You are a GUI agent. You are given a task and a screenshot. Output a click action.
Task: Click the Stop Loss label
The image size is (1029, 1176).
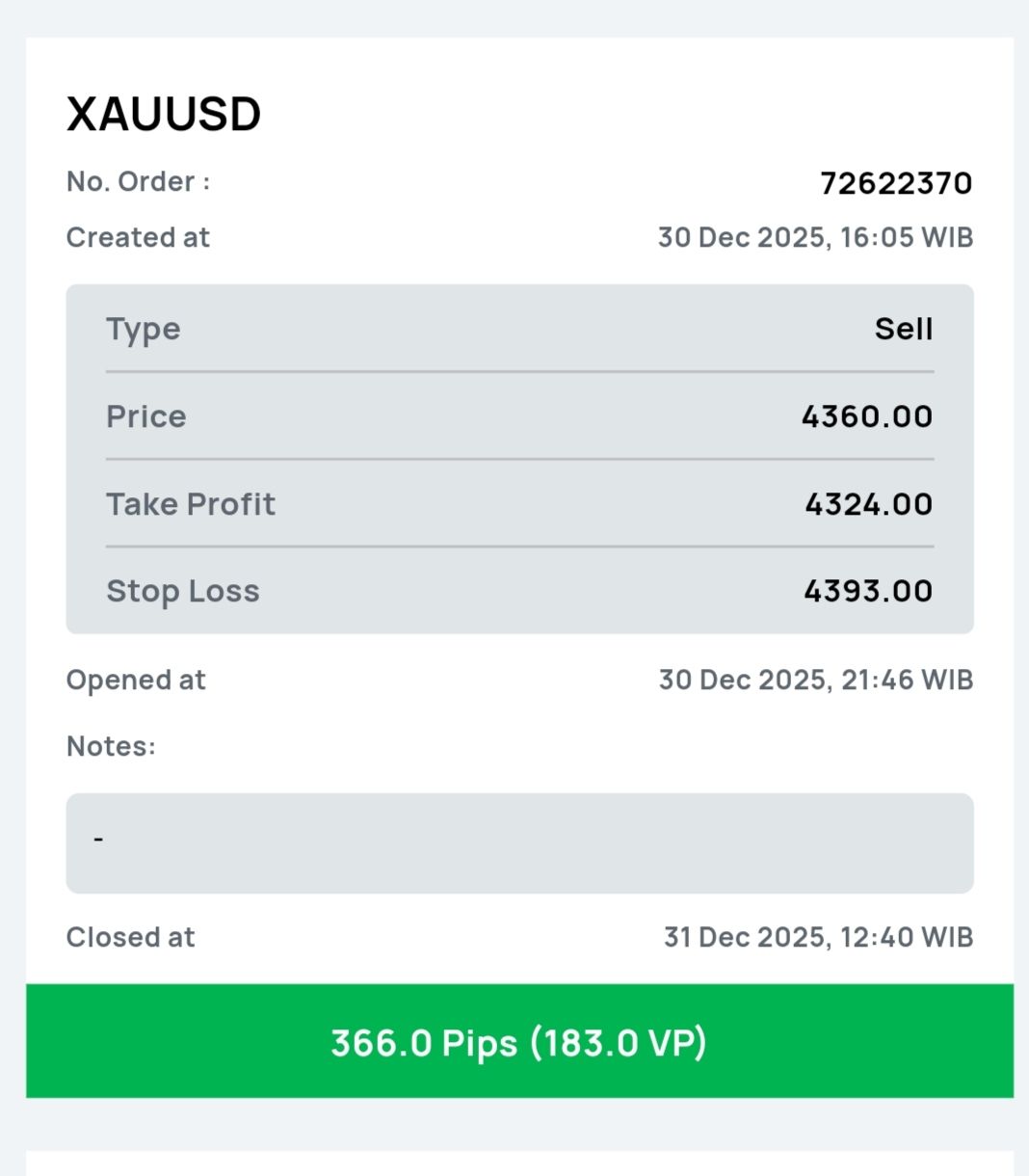click(183, 591)
